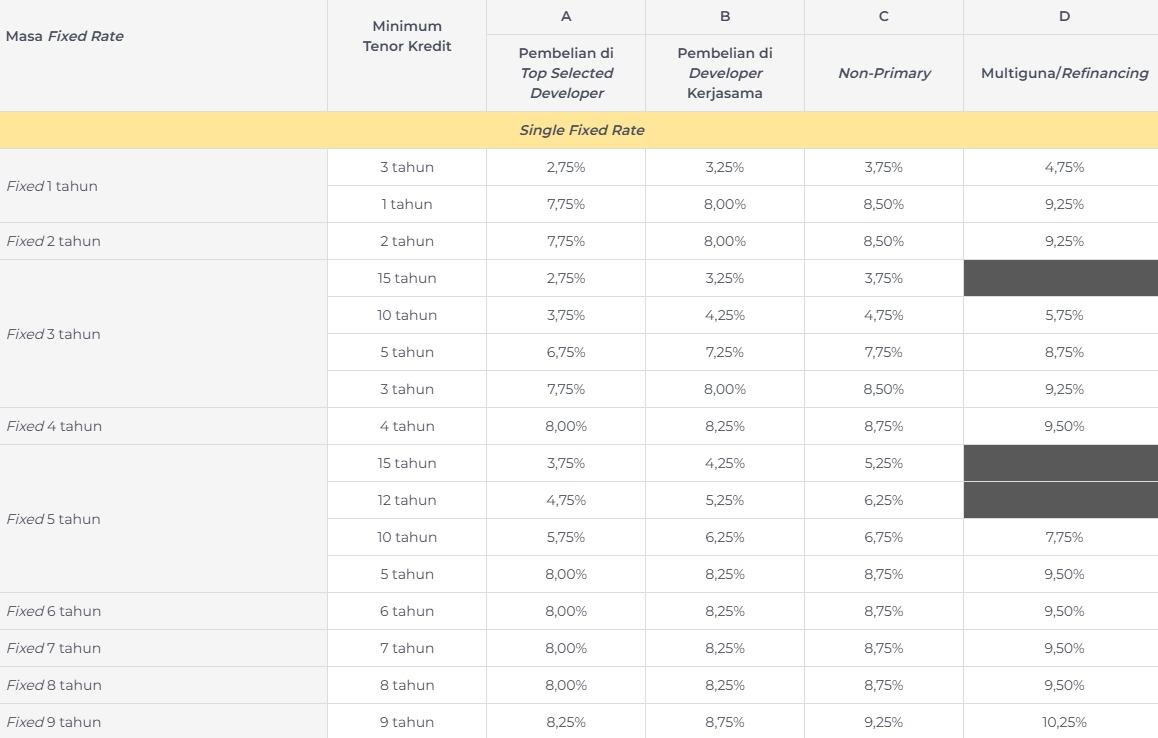Click the '7 tahun' minimum tenor cell
This screenshot has width=1158, height=738.
pos(407,649)
